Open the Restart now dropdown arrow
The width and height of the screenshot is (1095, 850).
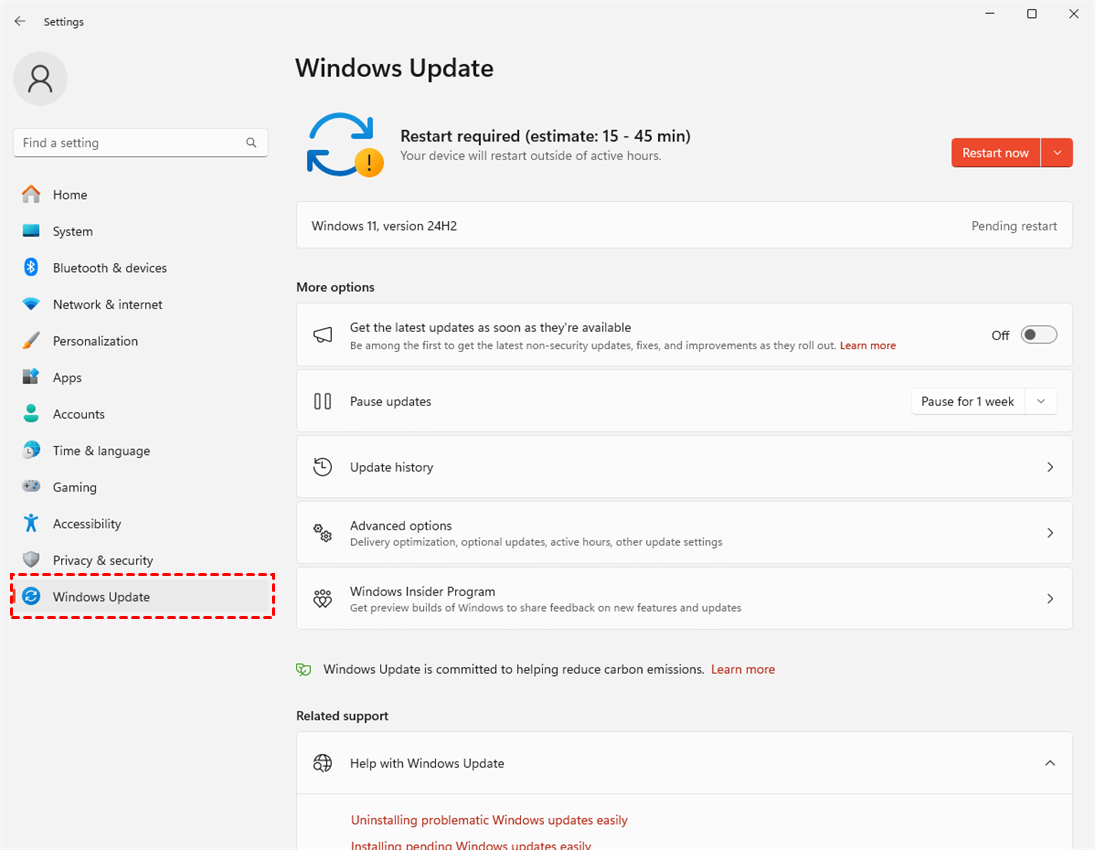tap(1057, 153)
